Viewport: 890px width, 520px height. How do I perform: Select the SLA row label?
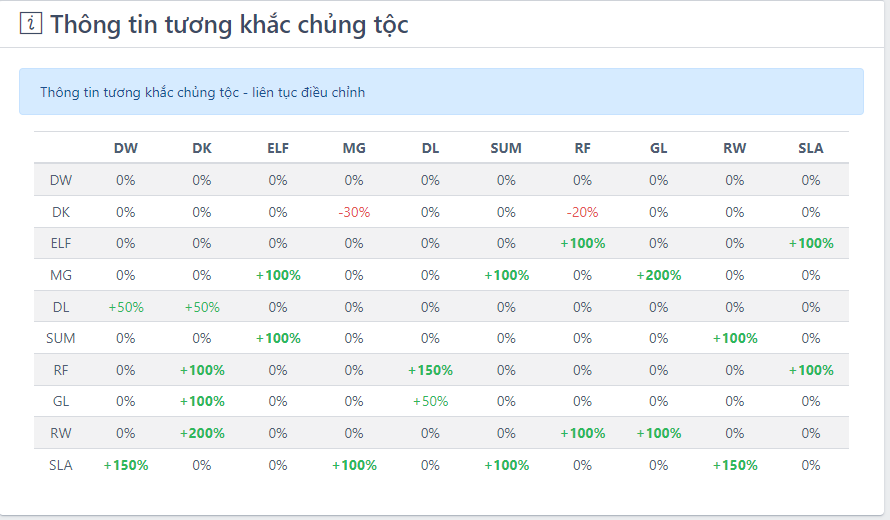(x=61, y=465)
